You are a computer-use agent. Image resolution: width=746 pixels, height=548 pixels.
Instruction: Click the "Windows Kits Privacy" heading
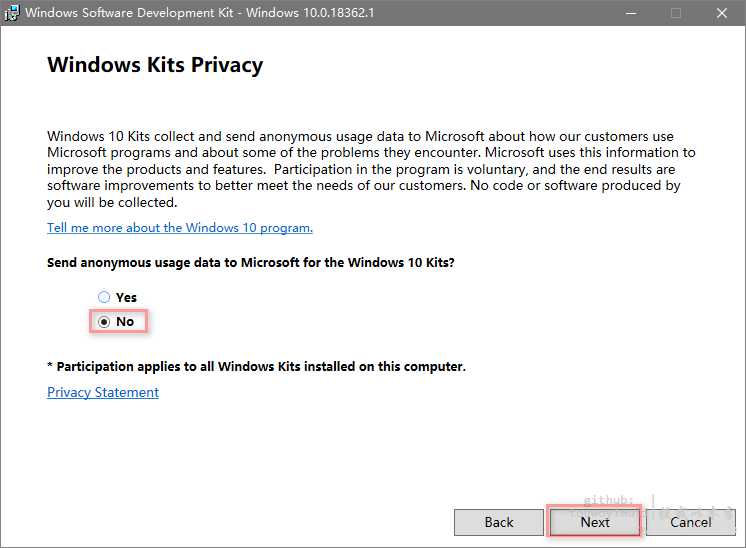155,66
